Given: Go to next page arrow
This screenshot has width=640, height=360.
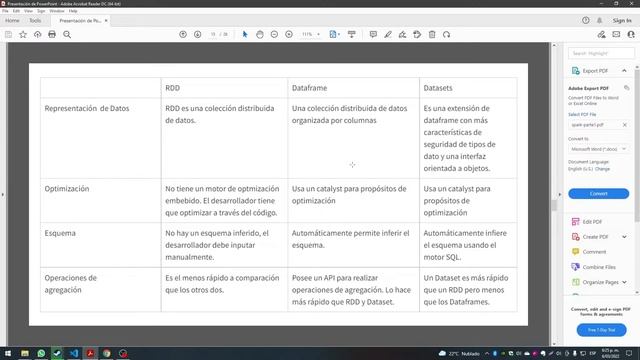Looking at the screenshot, I should point(198,35).
